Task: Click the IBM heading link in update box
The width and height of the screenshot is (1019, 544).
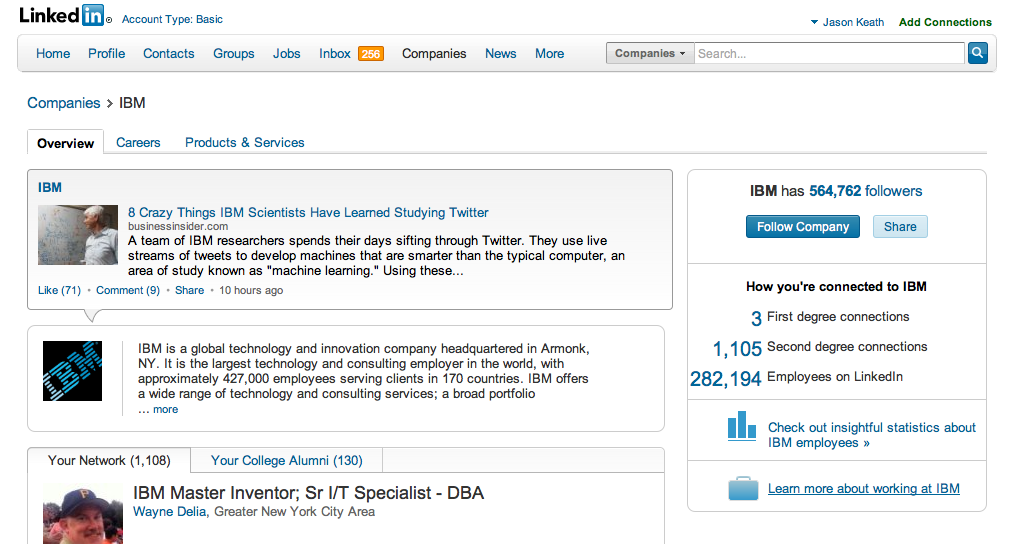Action: click(x=49, y=187)
